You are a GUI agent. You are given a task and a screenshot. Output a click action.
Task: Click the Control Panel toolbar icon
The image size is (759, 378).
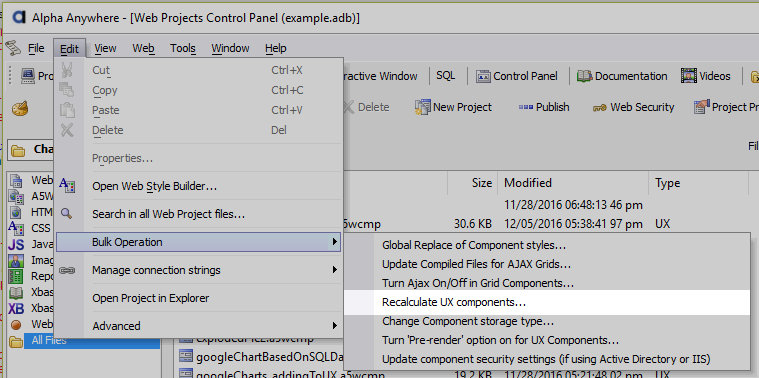click(x=483, y=76)
